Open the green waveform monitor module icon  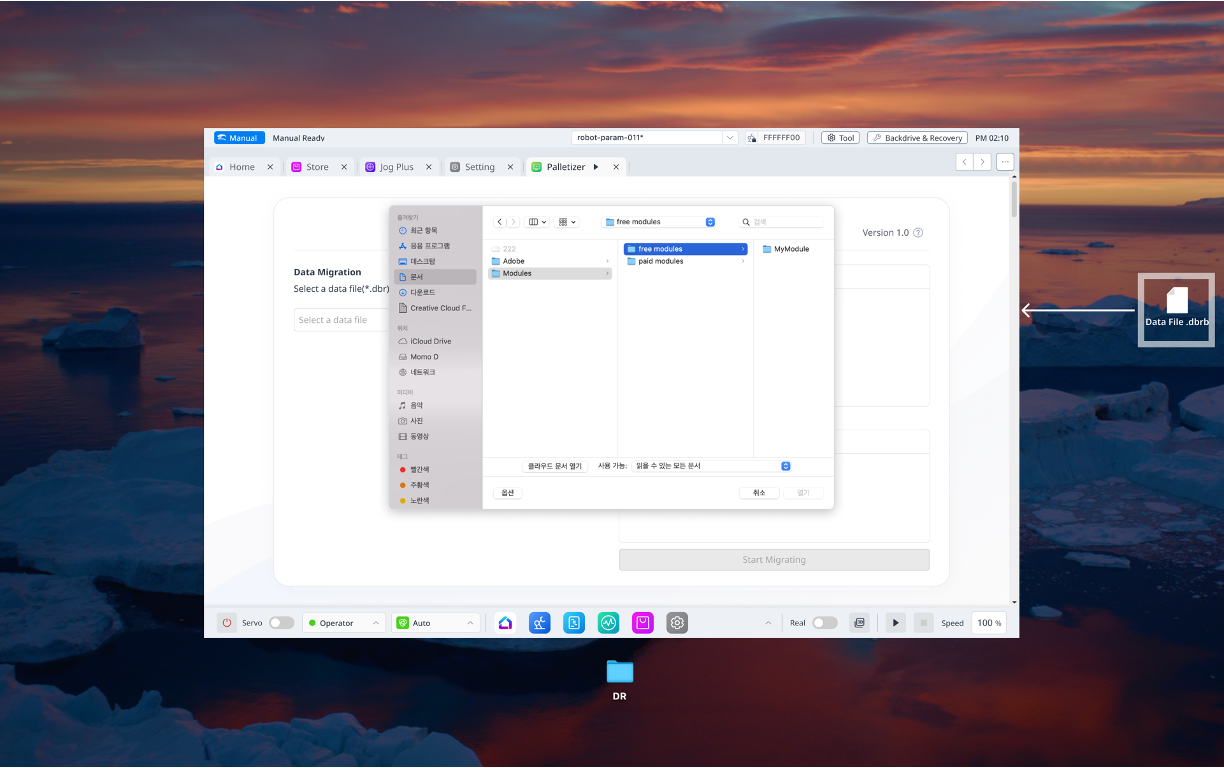(x=608, y=623)
